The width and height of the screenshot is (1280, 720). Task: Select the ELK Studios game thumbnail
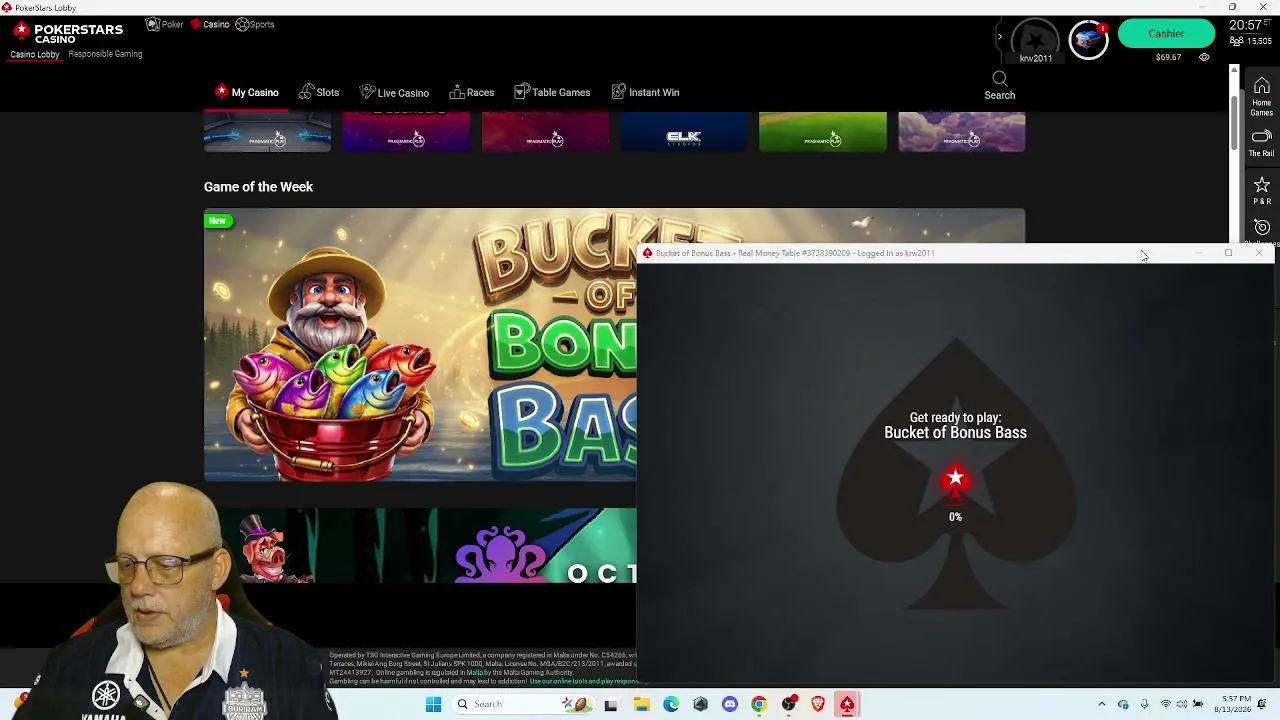[x=684, y=132]
